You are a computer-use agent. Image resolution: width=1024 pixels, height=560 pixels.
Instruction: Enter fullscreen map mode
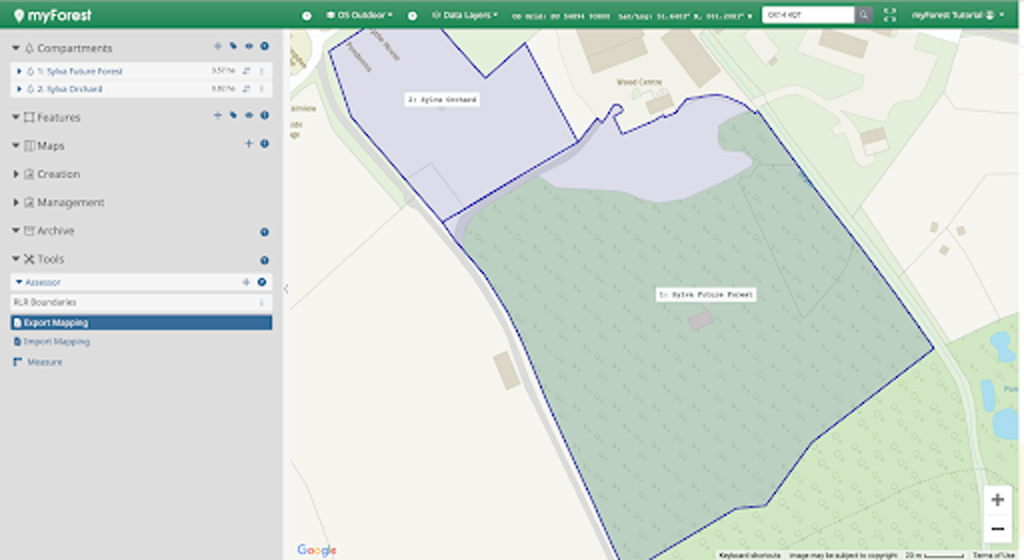point(890,15)
